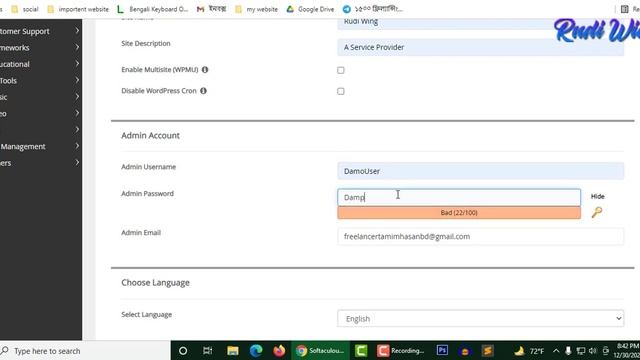Click the Bad (22/100) password strength bar
Viewport: 640px width, 360px height.
click(459, 213)
